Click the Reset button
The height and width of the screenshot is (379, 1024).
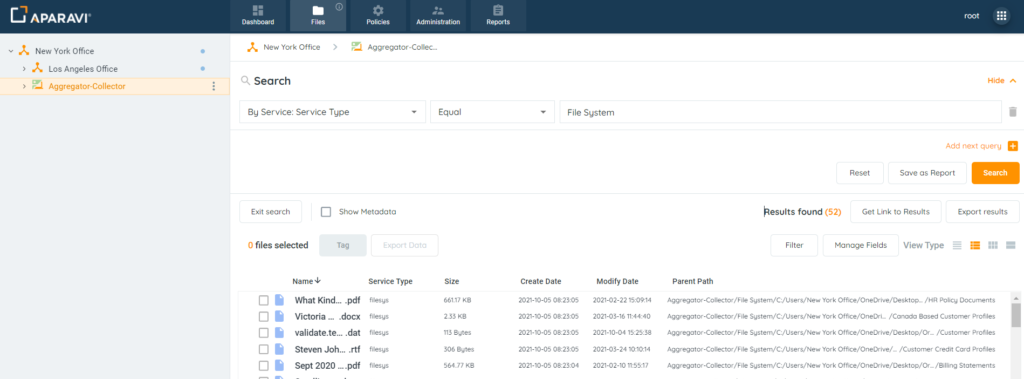pyautogui.click(x=859, y=173)
